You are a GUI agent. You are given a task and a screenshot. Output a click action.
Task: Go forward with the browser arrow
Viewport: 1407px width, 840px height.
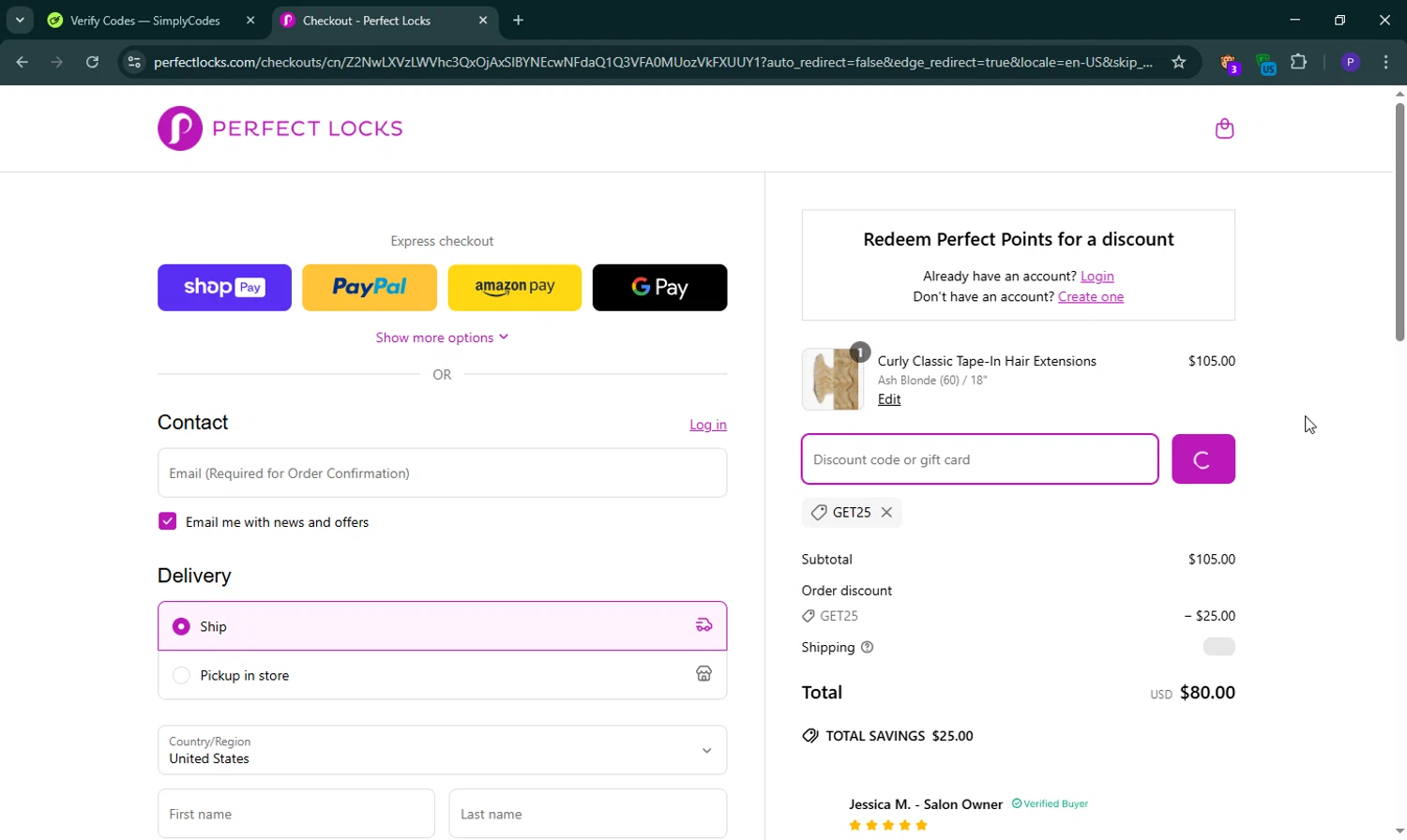click(x=57, y=62)
